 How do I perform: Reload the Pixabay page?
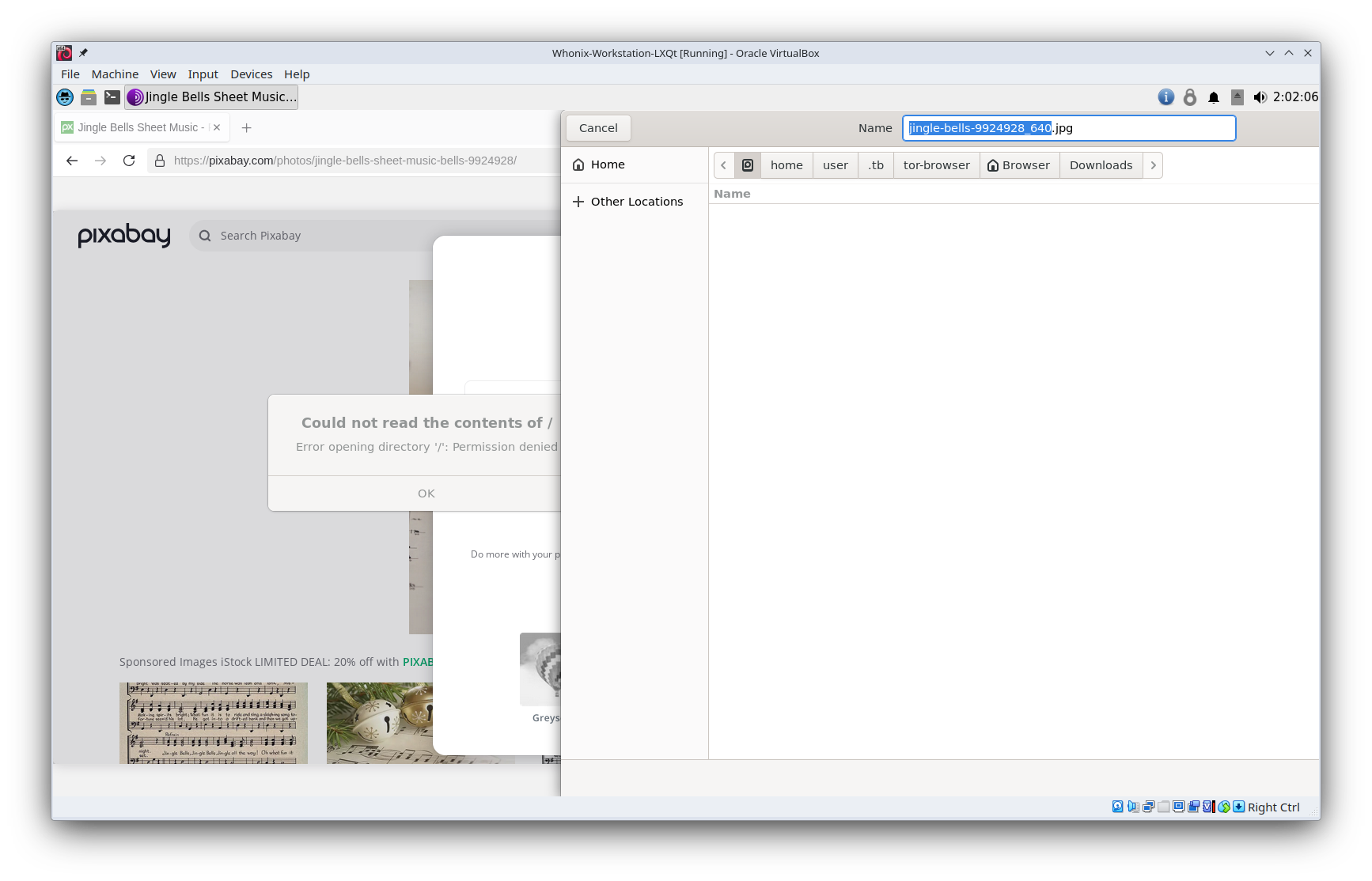click(x=129, y=161)
